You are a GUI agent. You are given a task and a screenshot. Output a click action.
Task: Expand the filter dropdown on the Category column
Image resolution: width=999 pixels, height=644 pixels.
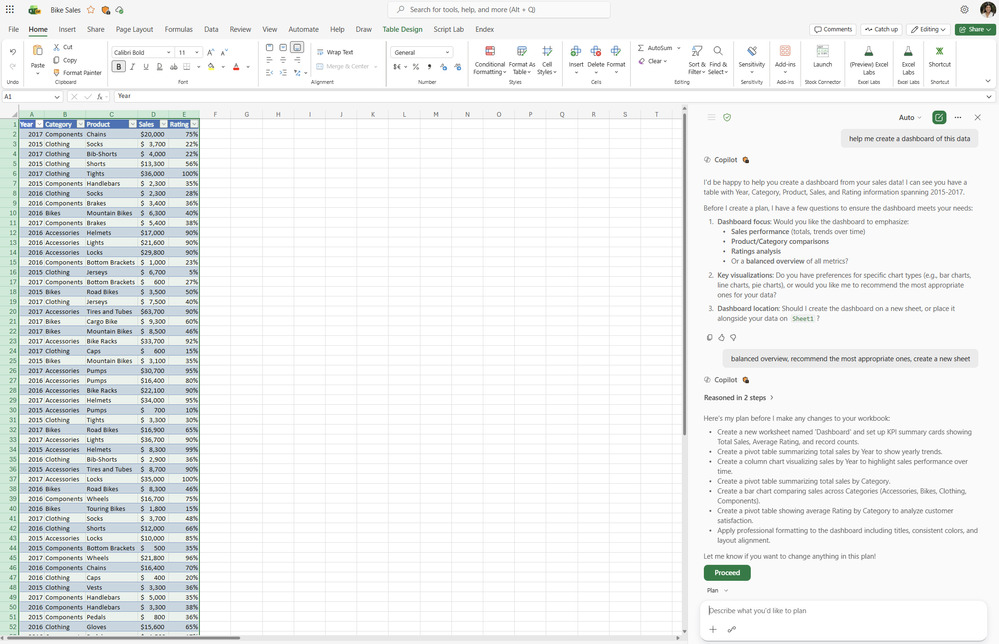pos(80,123)
